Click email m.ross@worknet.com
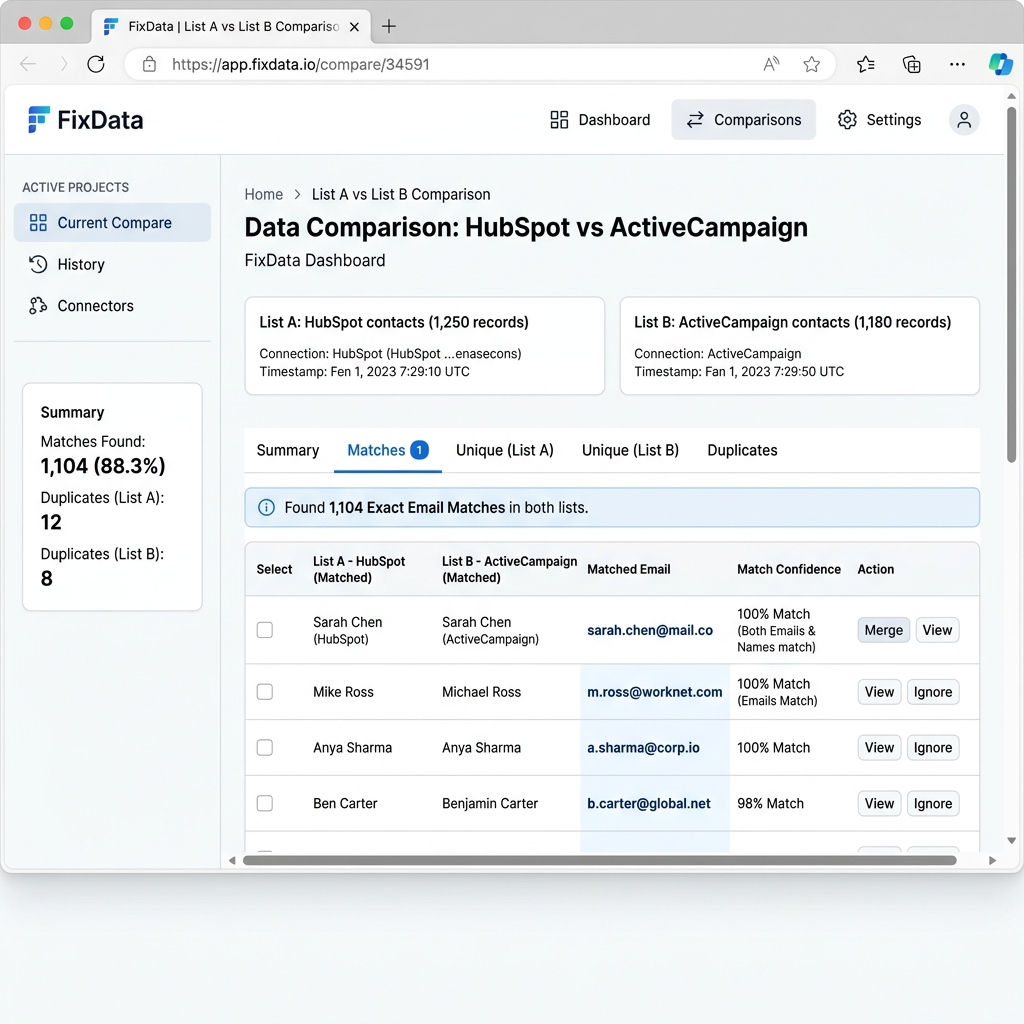Image resolution: width=1024 pixels, height=1024 pixels. [654, 692]
